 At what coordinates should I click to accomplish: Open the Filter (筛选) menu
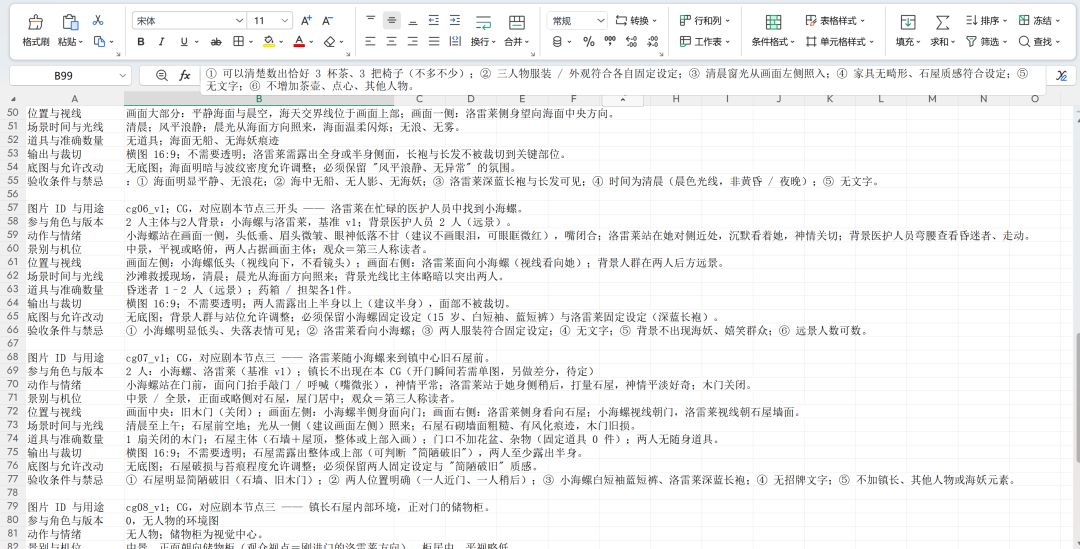pyautogui.click(x=986, y=42)
